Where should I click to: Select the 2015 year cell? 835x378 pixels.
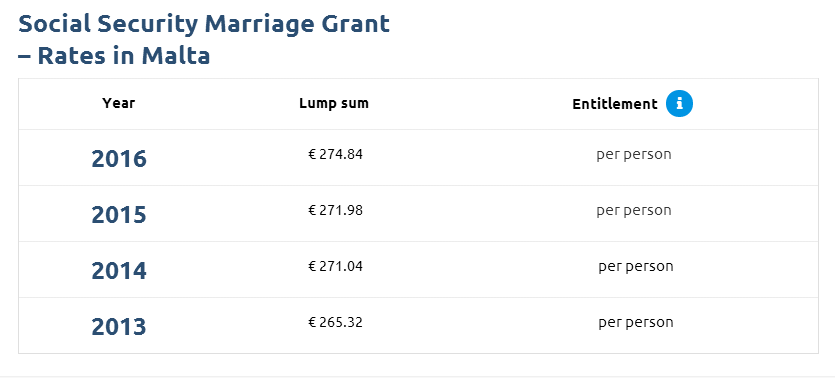point(119,215)
